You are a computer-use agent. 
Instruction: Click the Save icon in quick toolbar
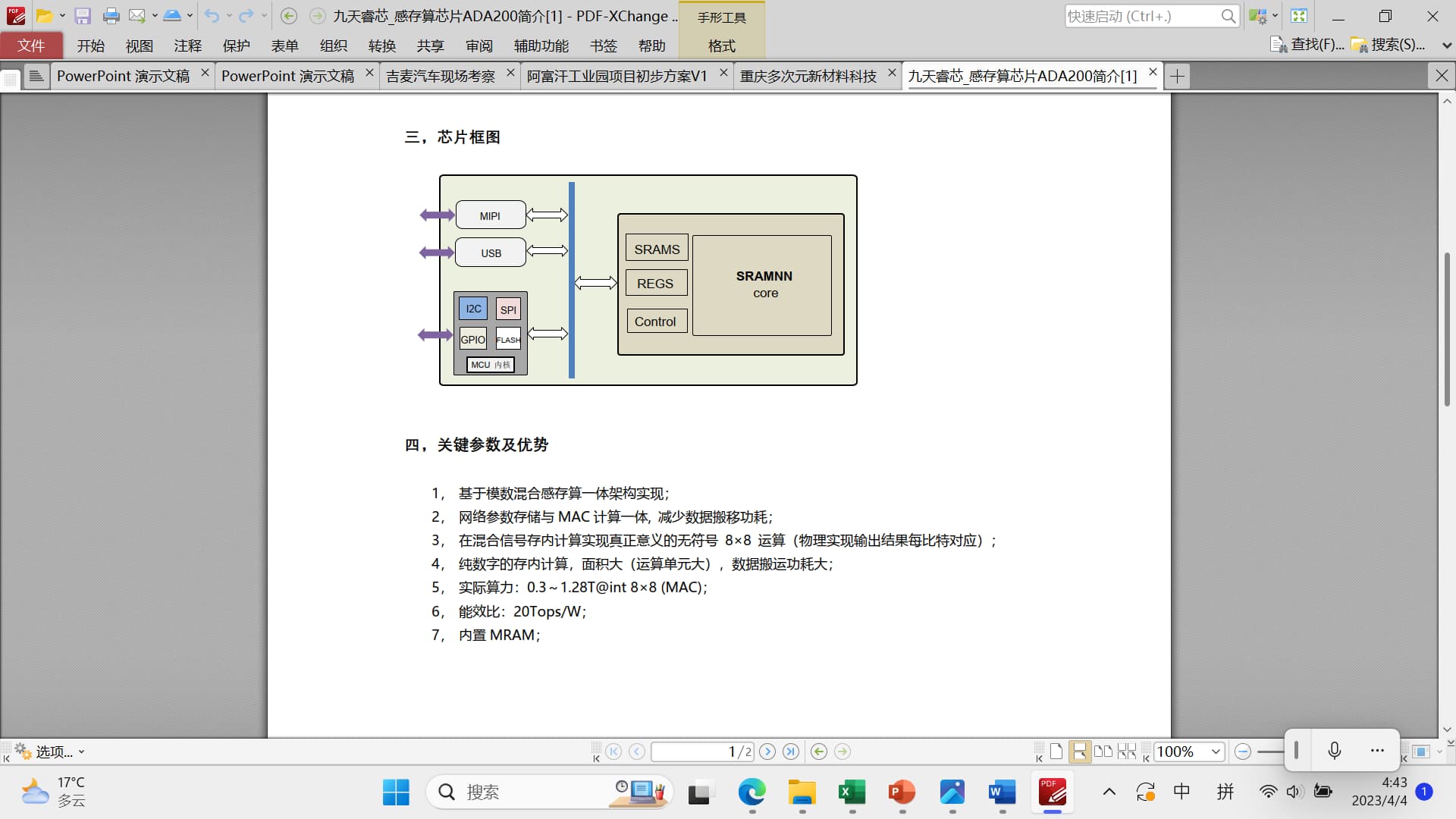(x=83, y=16)
